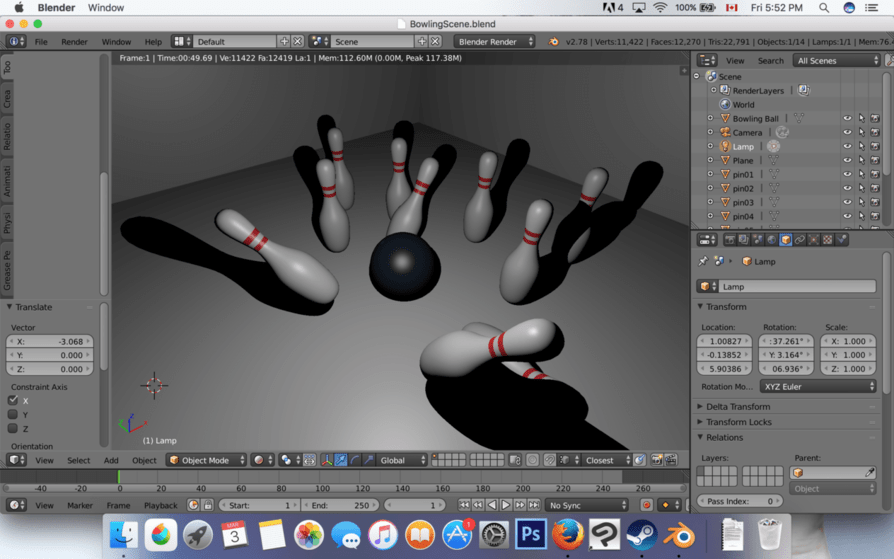
Task: Open the Object Constraints tab (chain icon)
Action: tap(799, 240)
